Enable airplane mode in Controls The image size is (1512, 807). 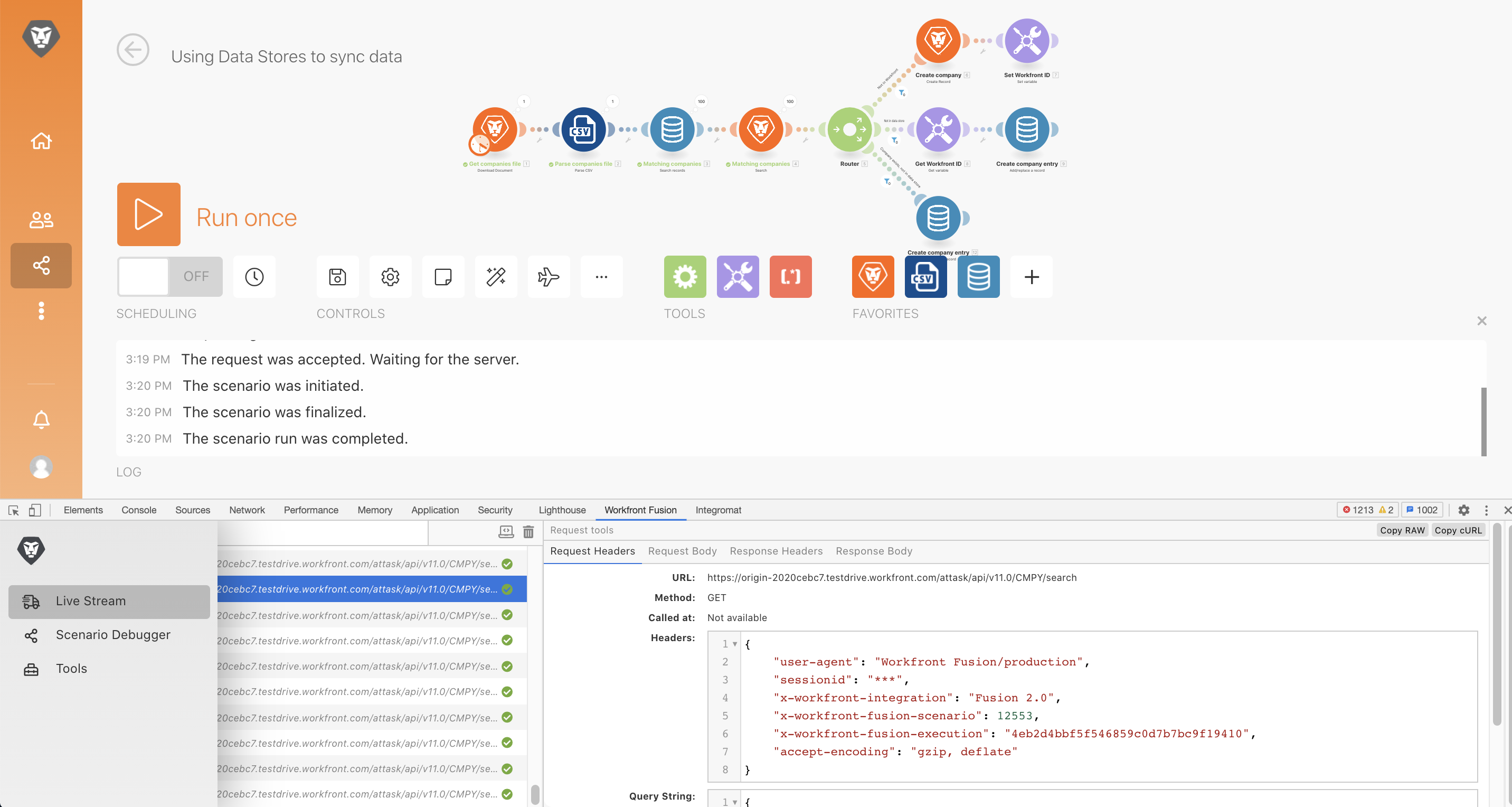[x=548, y=277]
